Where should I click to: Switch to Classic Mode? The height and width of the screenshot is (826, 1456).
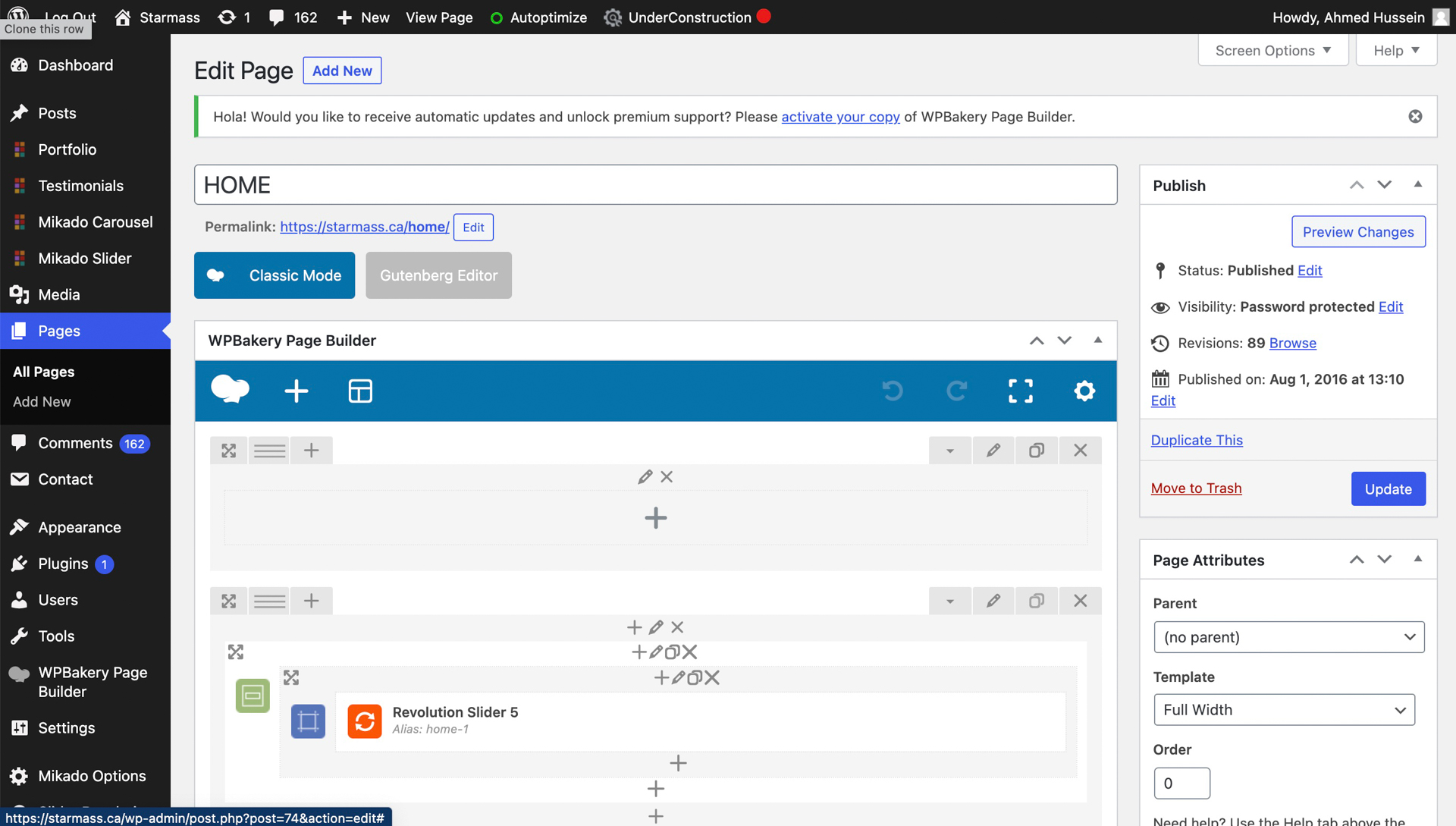(275, 275)
